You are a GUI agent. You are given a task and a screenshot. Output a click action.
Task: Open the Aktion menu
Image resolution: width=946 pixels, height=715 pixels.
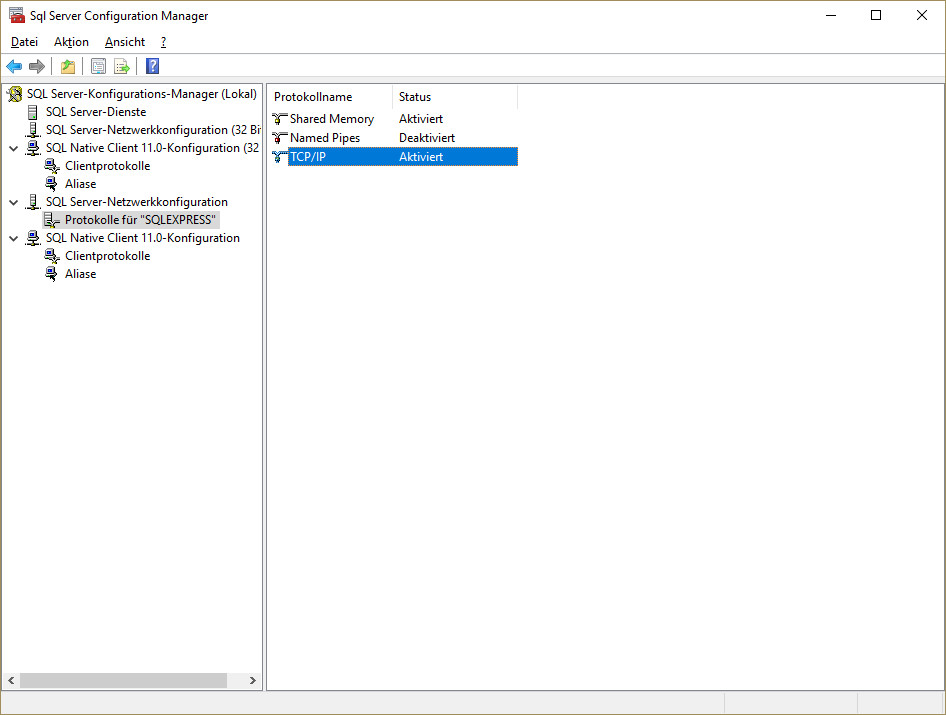click(71, 42)
